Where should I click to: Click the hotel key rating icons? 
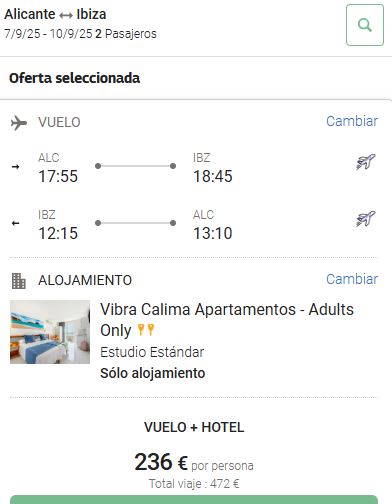click(x=146, y=330)
